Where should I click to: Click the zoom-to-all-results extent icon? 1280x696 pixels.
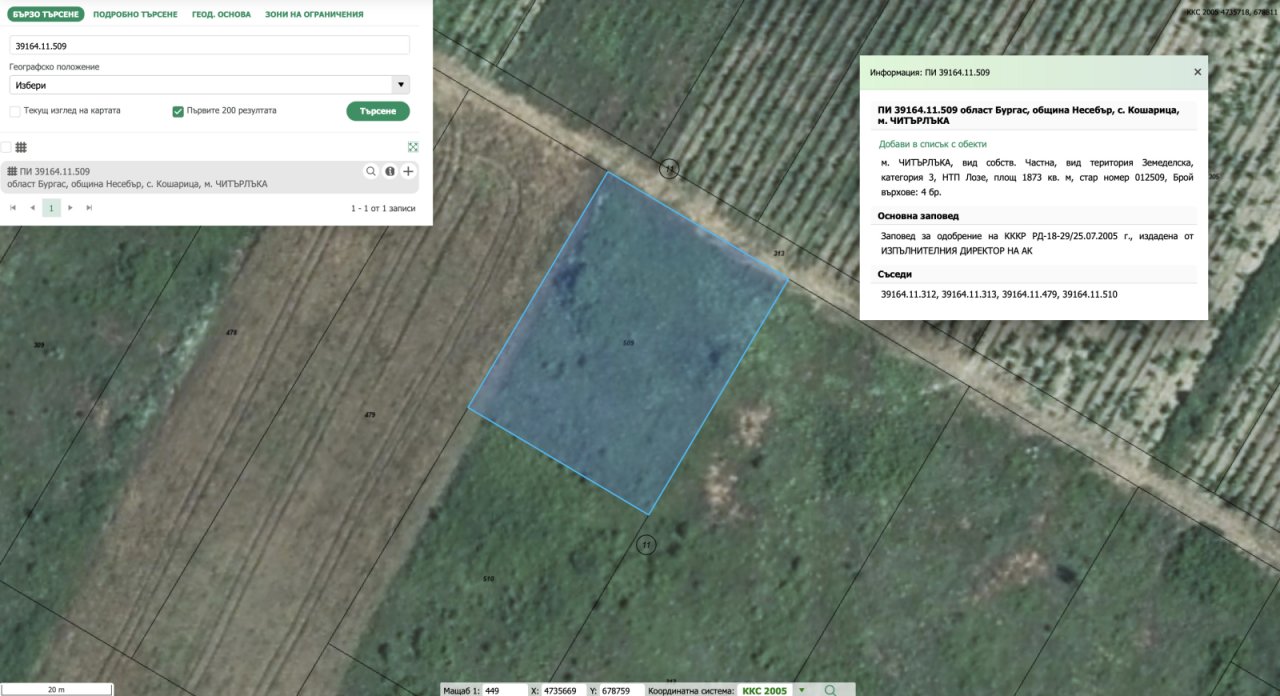pos(413,147)
